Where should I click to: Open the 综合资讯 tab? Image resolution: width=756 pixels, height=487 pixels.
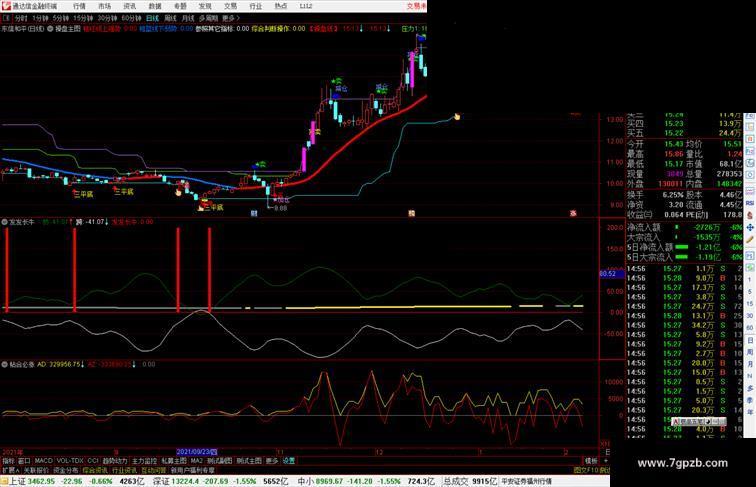(95, 470)
